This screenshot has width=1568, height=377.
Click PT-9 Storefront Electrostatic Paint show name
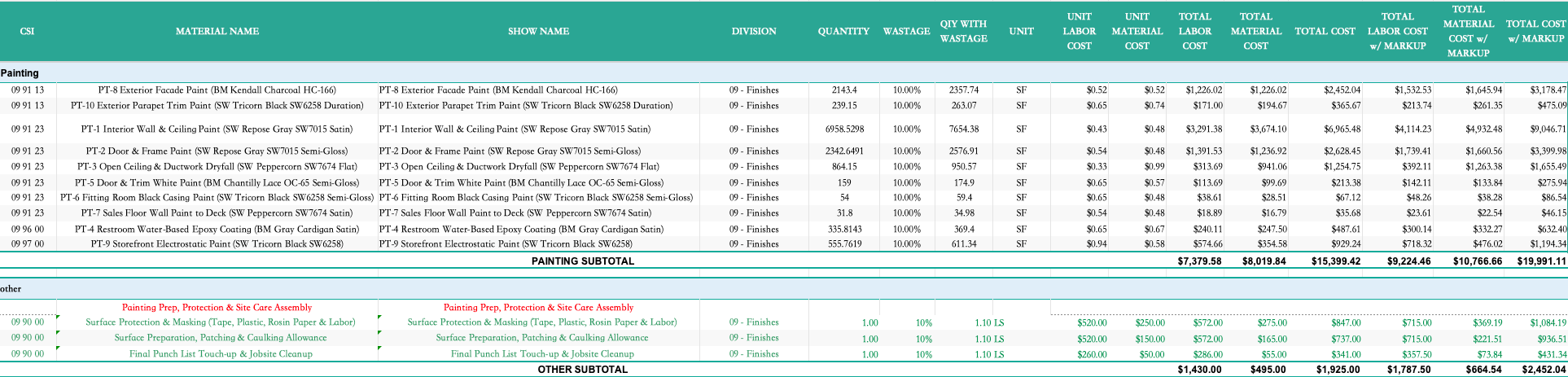click(506, 244)
